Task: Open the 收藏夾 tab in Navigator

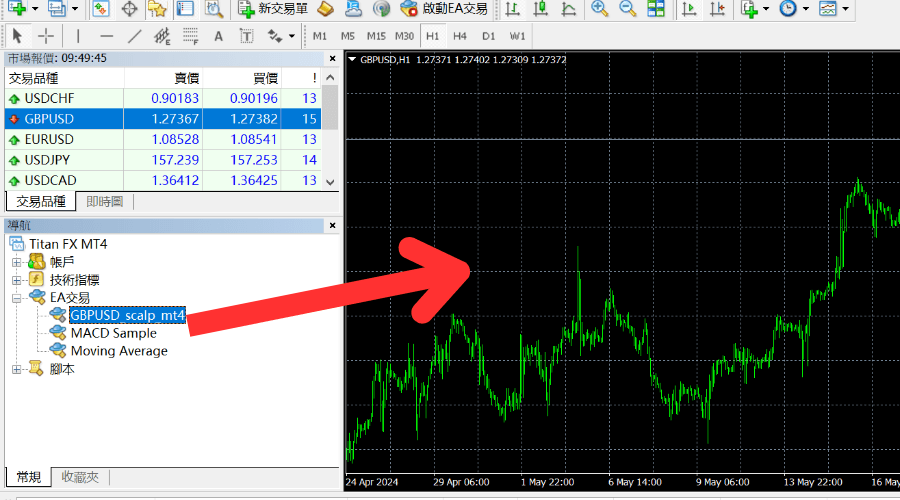Action: (x=80, y=477)
